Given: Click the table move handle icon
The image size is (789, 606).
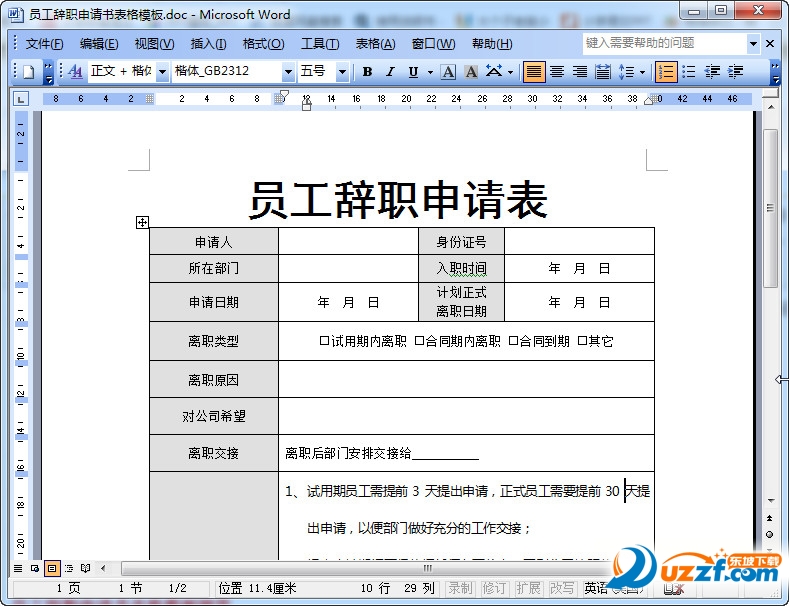Looking at the screenshot, I should 142,222.
